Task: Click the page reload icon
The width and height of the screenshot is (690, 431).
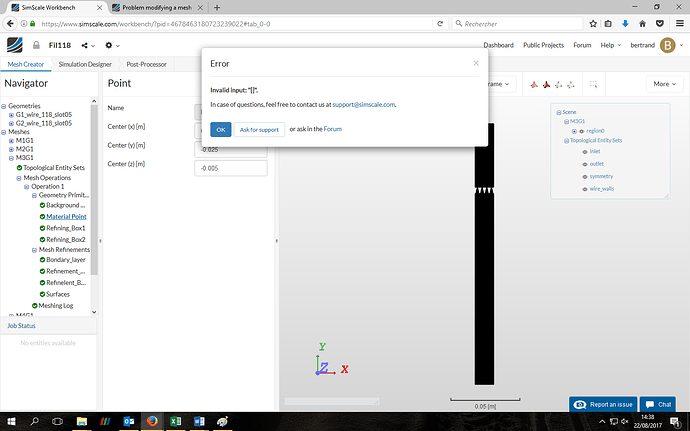Action: [x=440, y=24]
